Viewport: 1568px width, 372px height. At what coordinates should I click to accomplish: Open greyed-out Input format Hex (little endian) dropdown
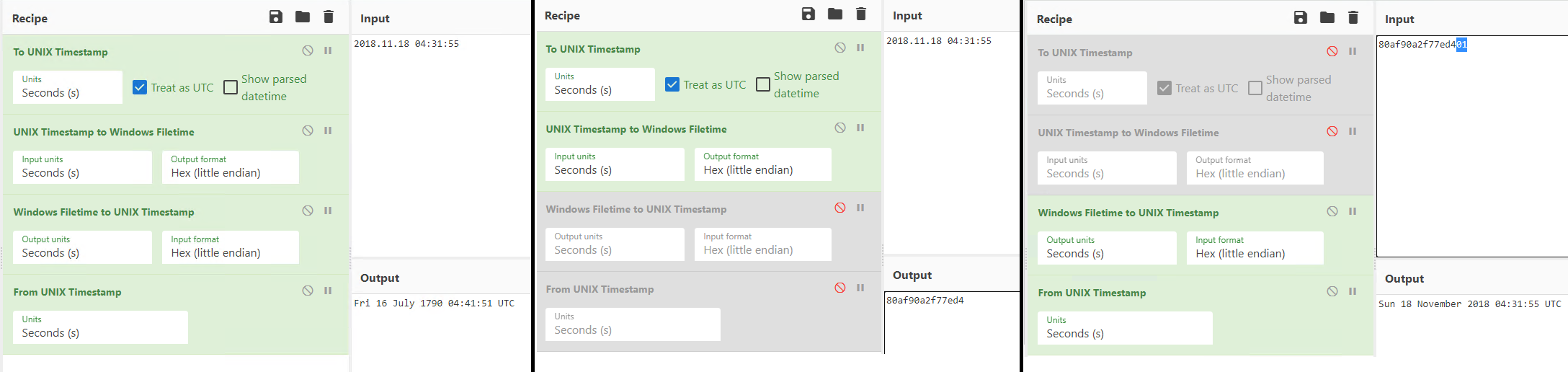pyautogui.click(x=763, y=244)
